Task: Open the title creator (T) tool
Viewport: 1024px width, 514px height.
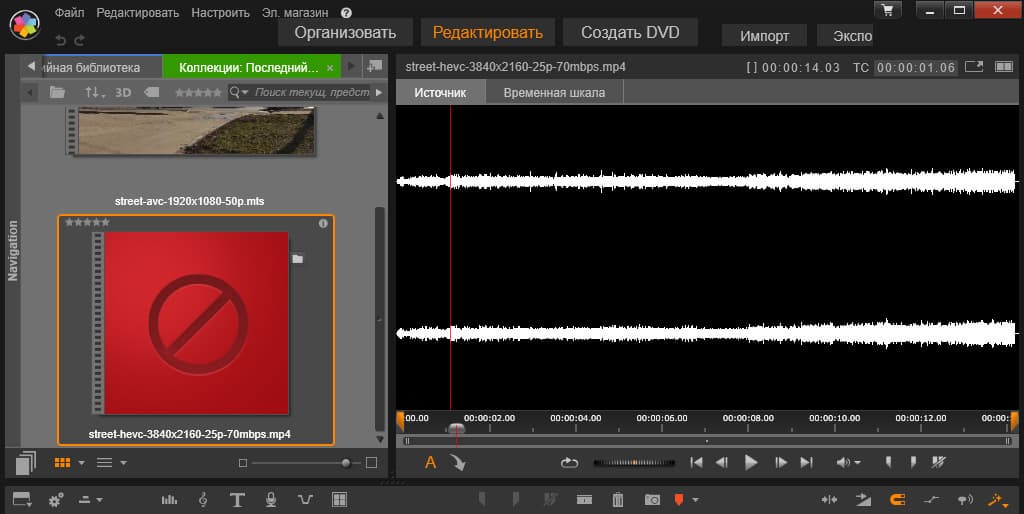Action: 237,499
